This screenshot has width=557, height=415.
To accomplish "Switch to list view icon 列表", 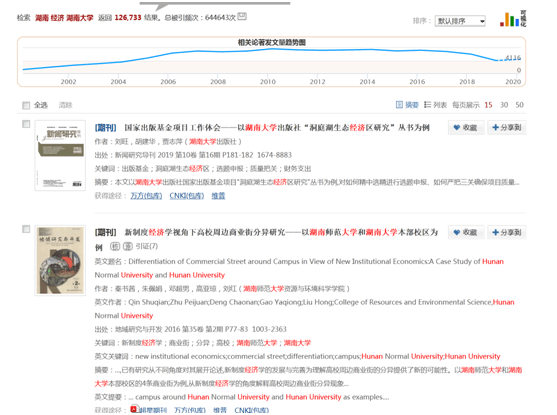I will pos(435,105).
